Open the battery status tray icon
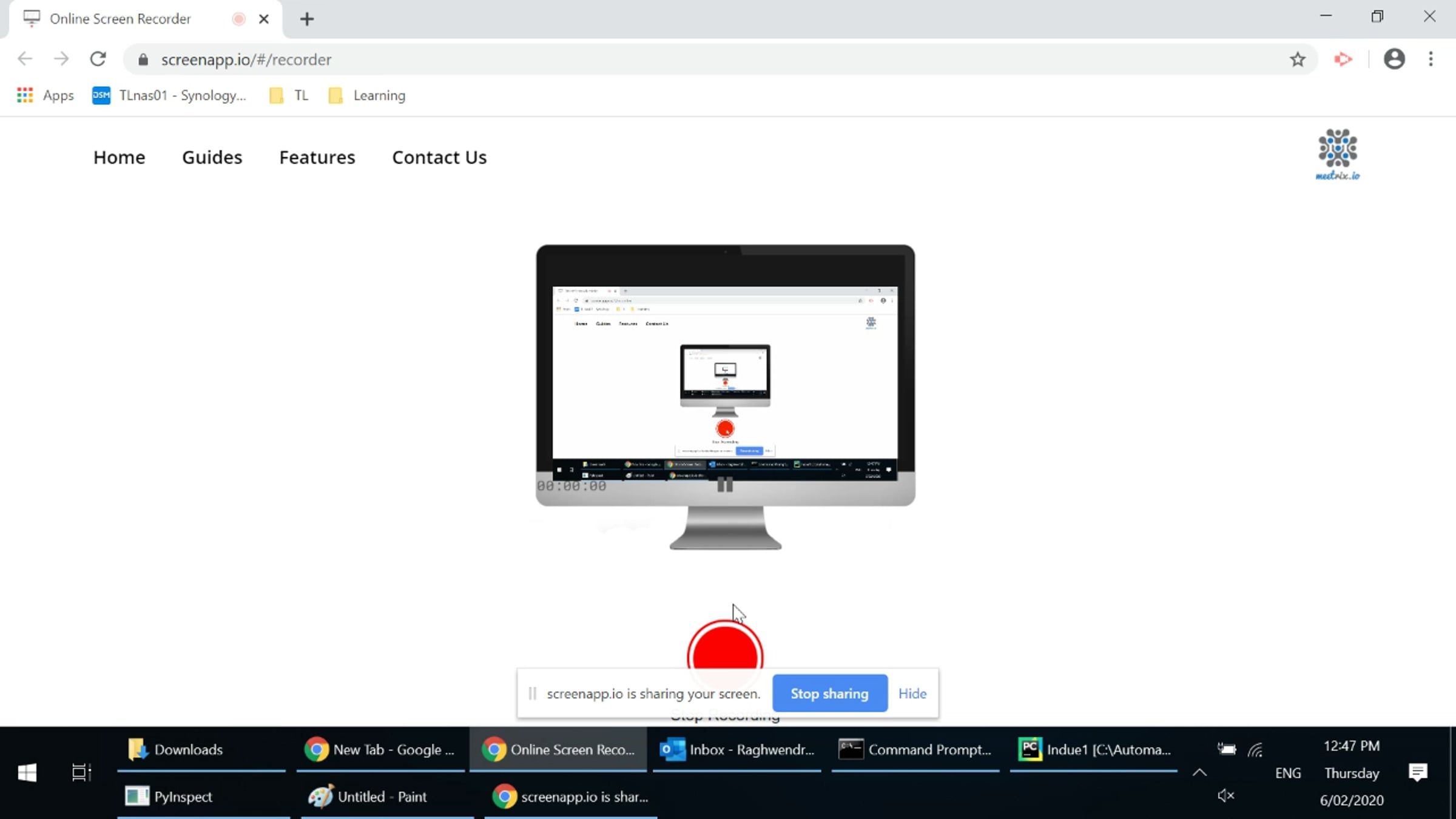The width and height of the screenshot is (1456, 819). click(x=1227, y=749)
